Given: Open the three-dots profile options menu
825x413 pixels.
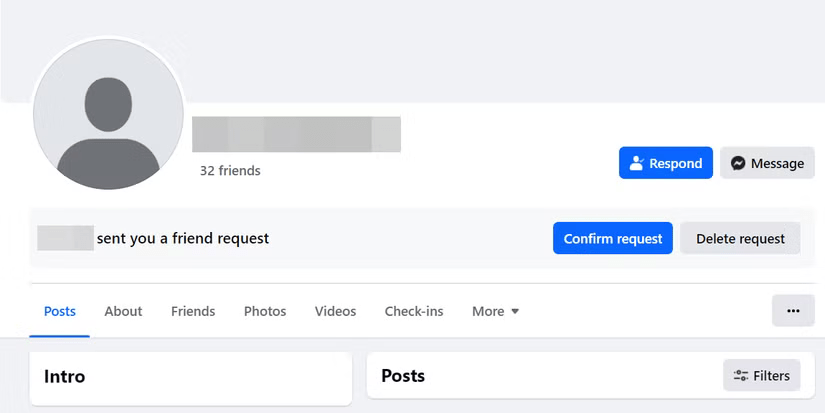Looking at the screenshot, I should point(793,311).
